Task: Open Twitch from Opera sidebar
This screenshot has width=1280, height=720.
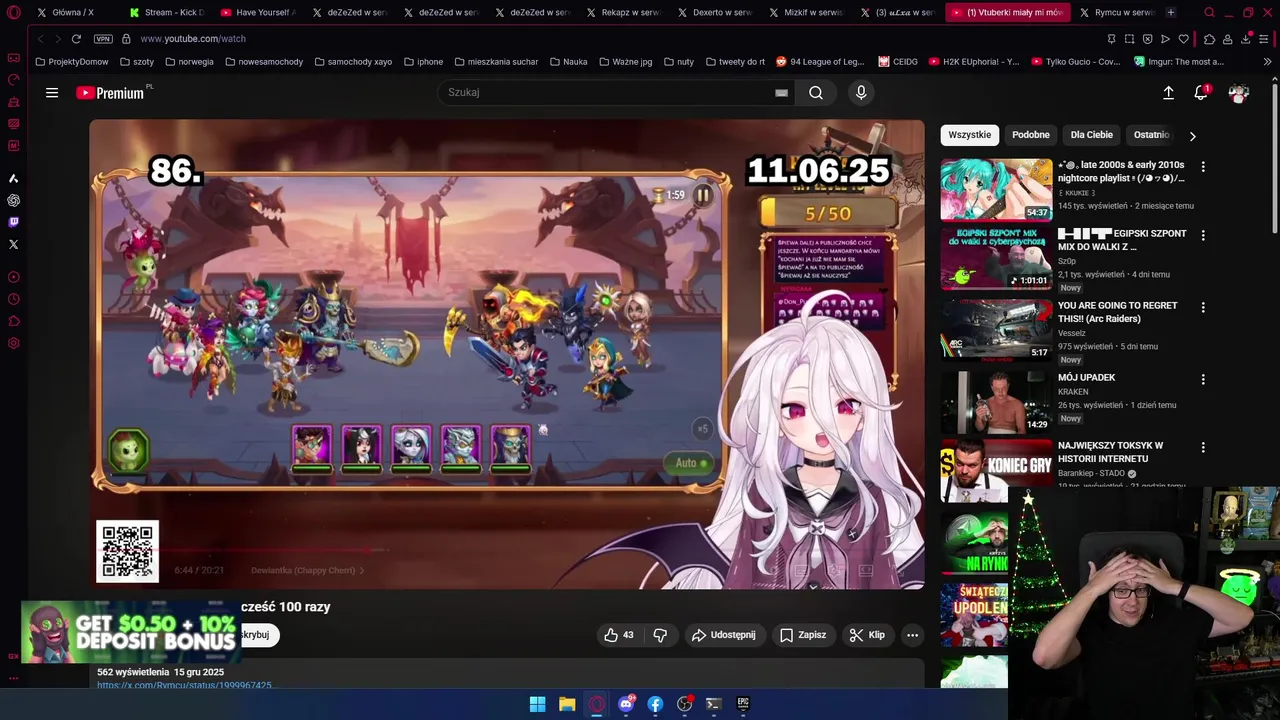Action: click(x=13, y=222)
